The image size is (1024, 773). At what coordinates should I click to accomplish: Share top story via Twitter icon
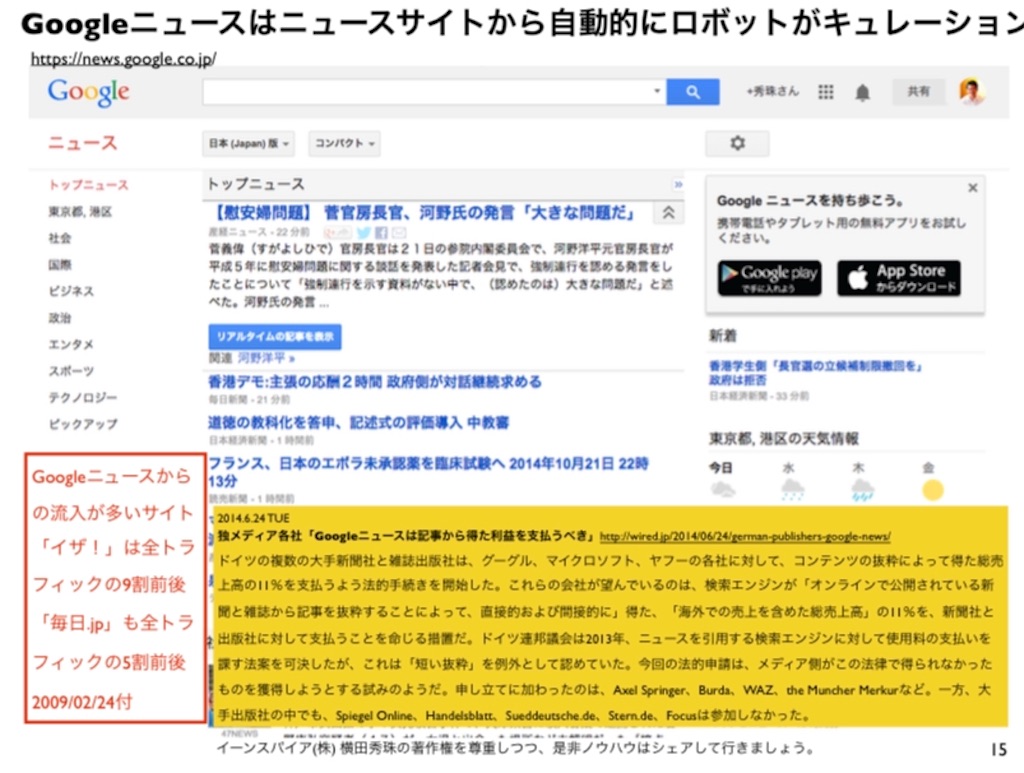(364, 232)
